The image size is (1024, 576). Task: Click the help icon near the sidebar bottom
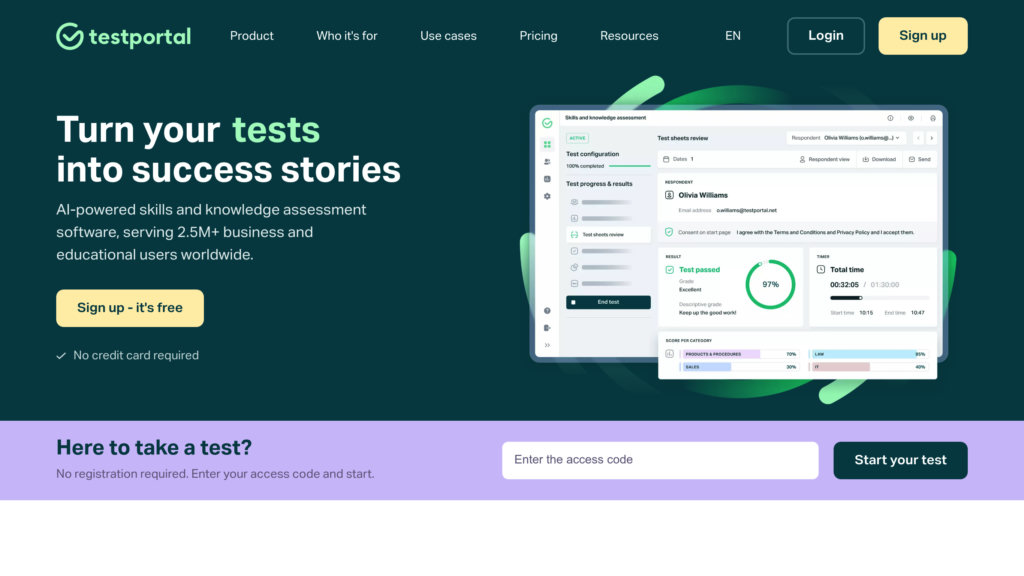pyautogui.click(x=547, y=311)
